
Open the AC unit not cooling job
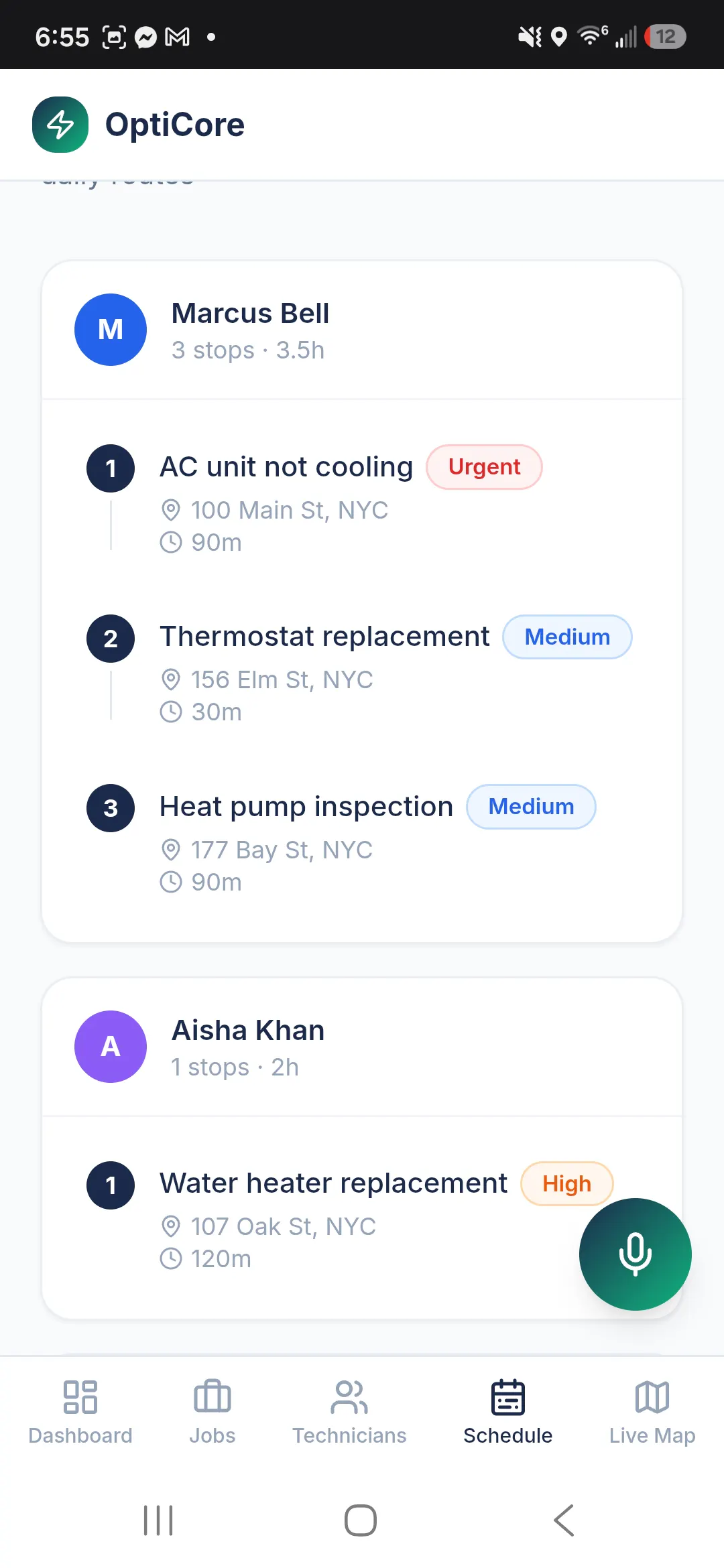click(x=286, y=467)
